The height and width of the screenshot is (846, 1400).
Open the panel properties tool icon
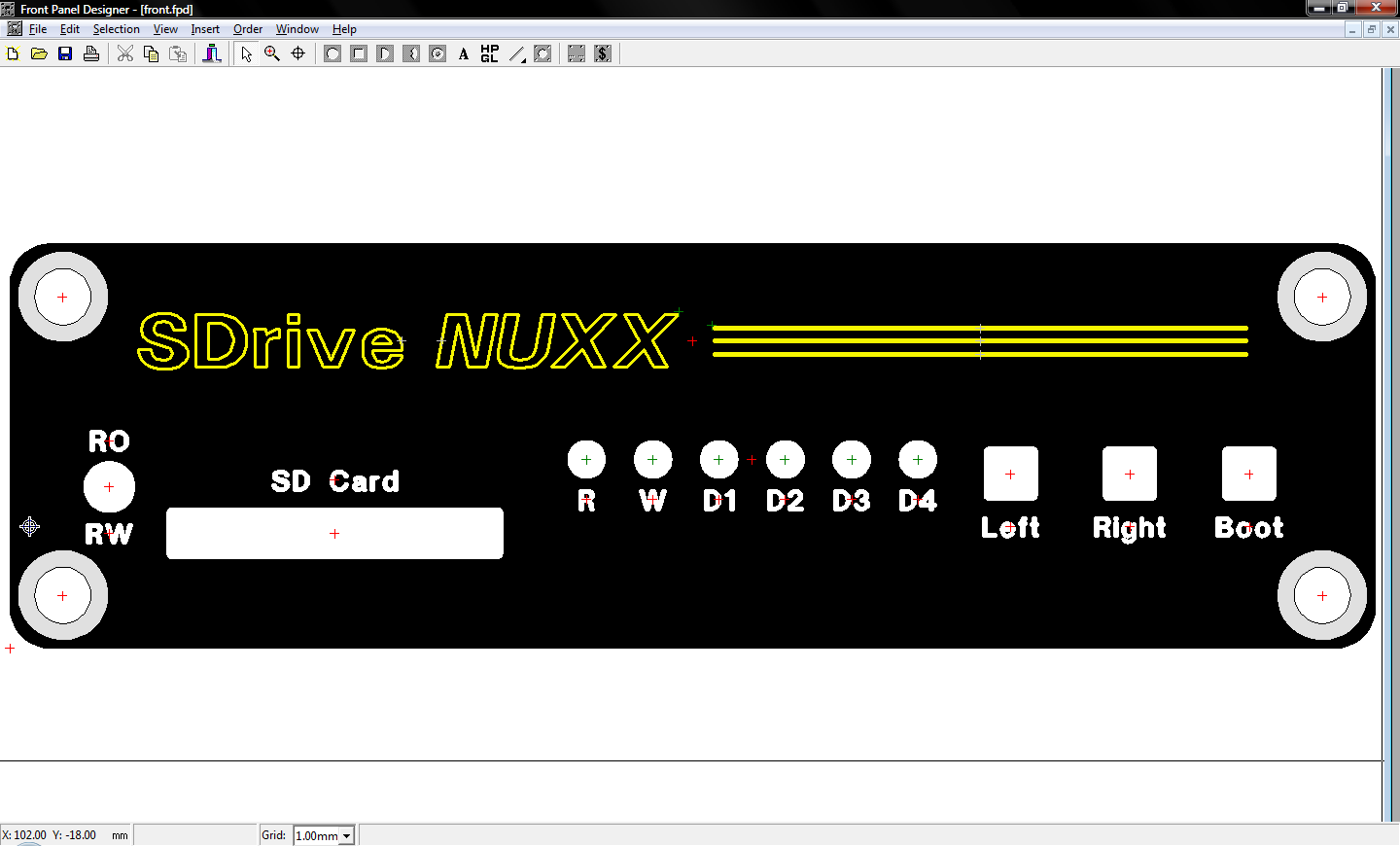[212, 54]
